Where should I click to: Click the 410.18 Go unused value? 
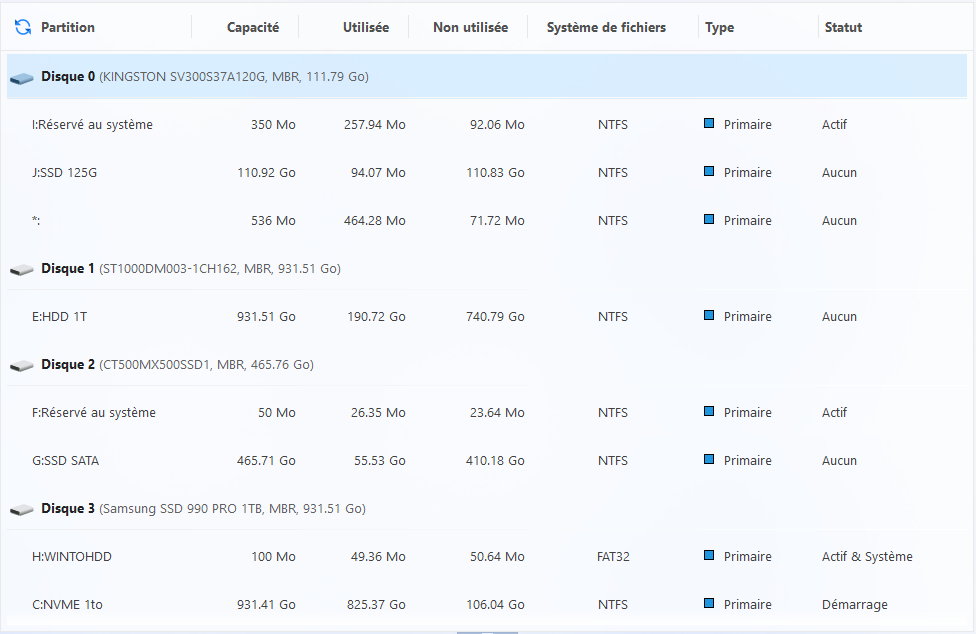tap(495, 461)
